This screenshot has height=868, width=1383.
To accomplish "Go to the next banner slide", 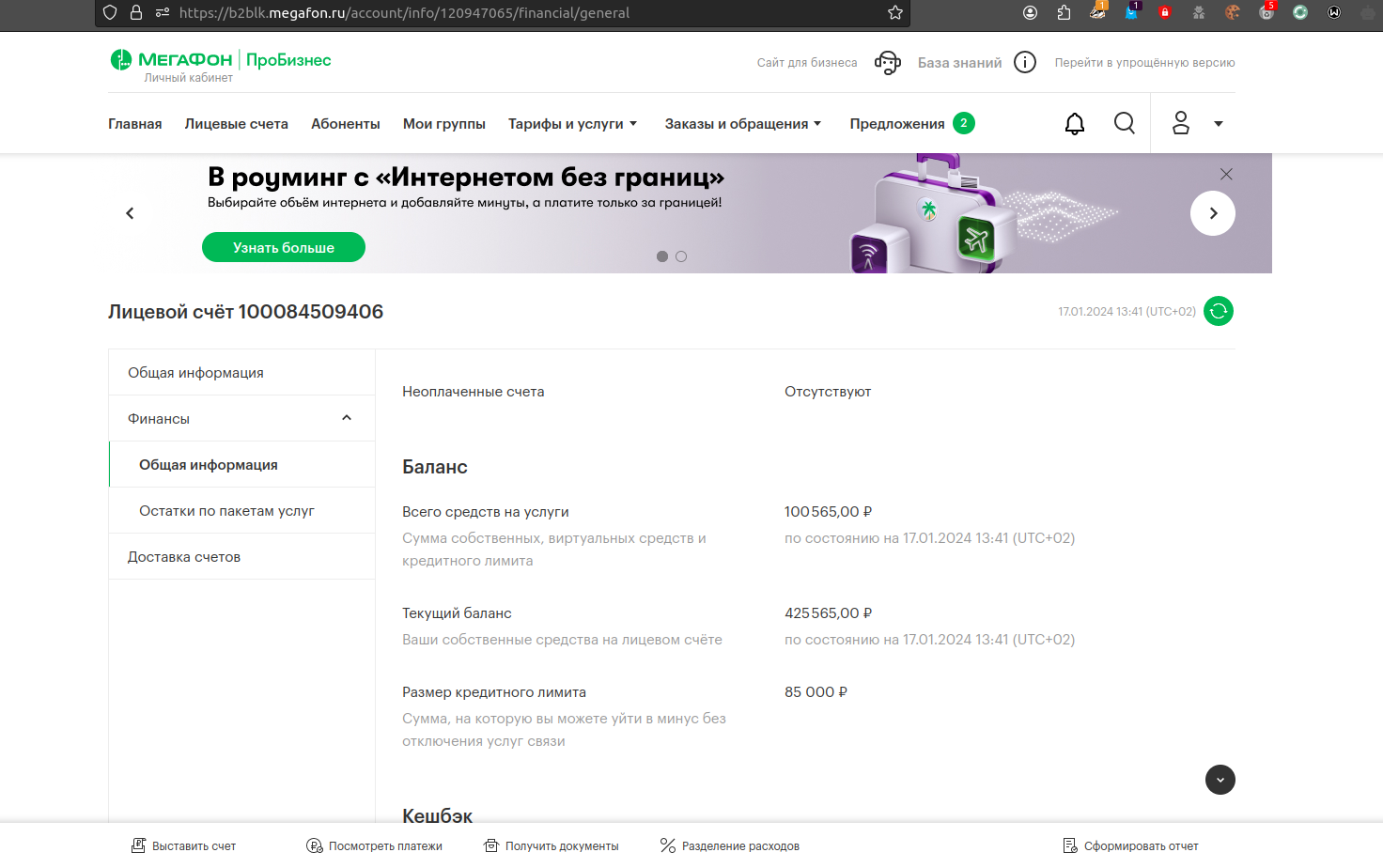I will (x=1213, y=213).
